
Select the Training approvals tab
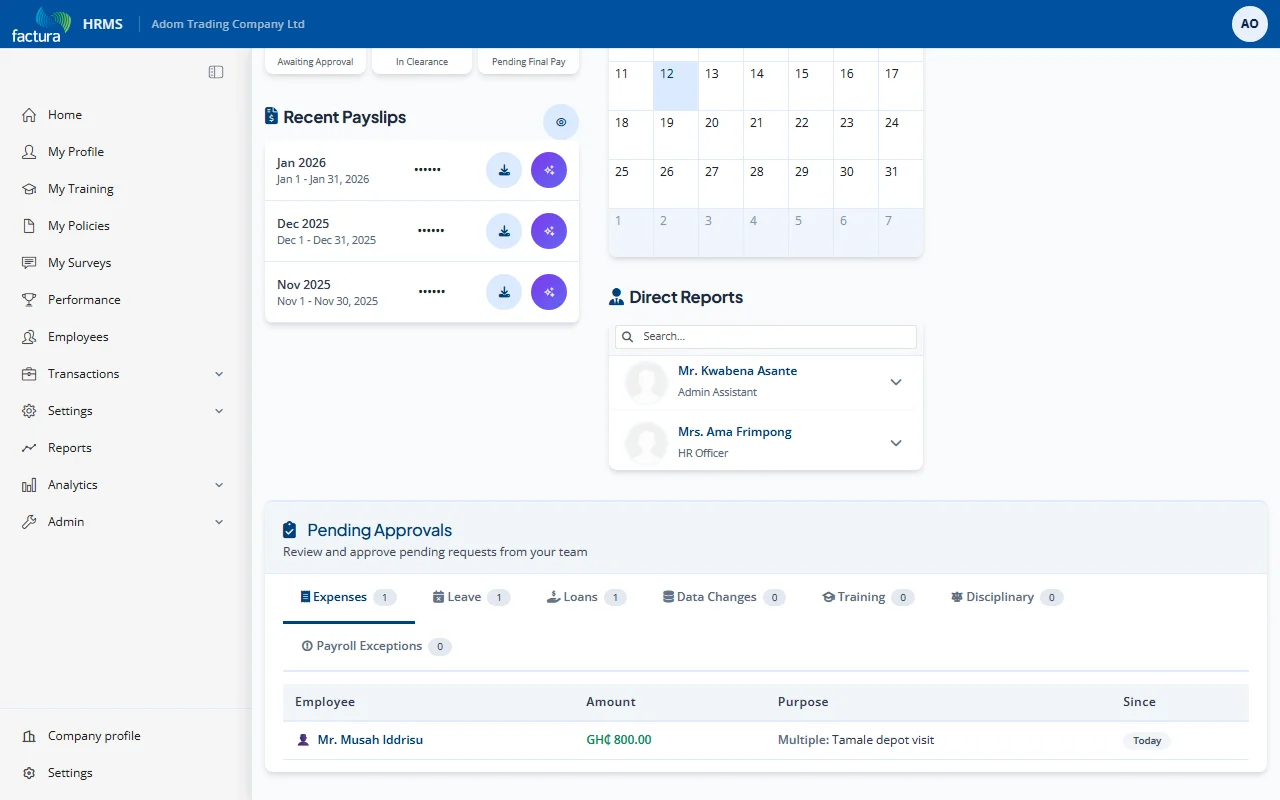click(x=868, y=597)
